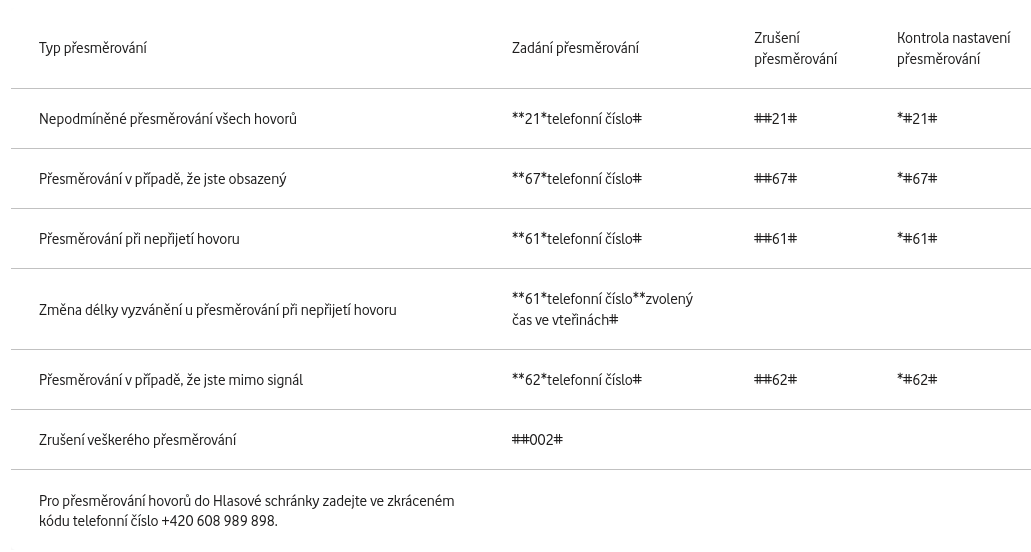Select the 'Zadání přesměrování' column header

575,48
